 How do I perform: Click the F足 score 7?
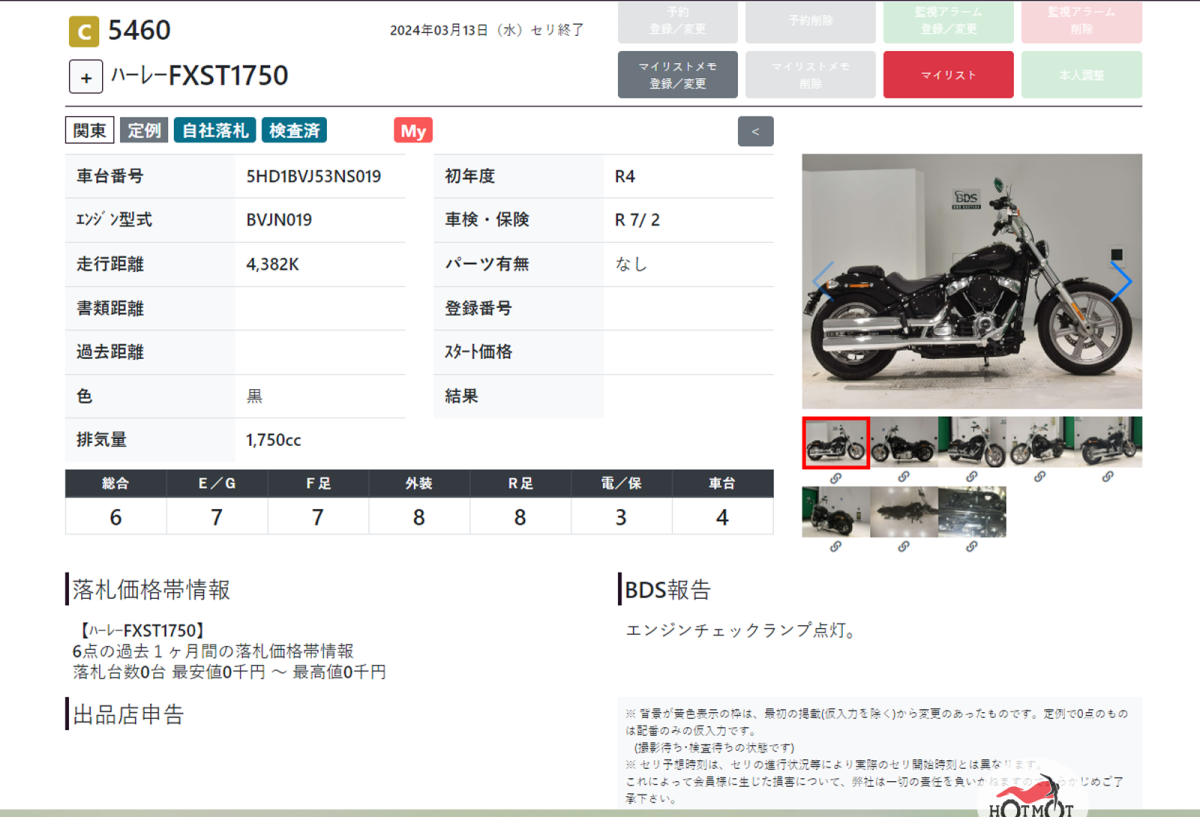coord(318,517)
